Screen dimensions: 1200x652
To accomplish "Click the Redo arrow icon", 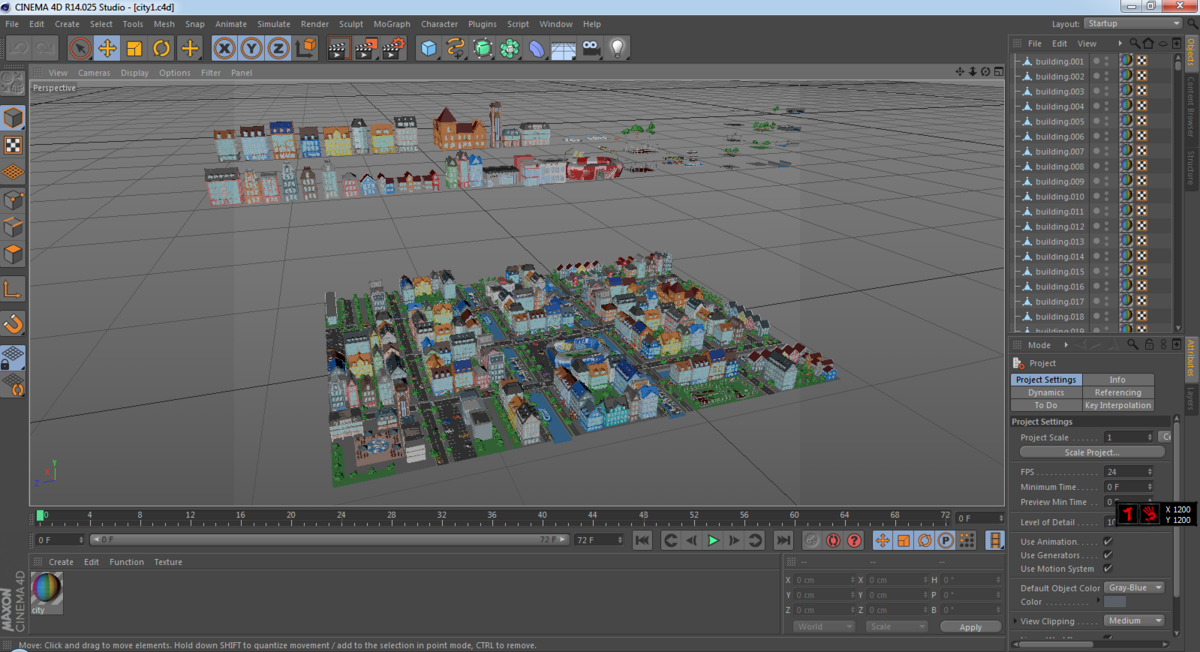I will (x=45, y=47).
